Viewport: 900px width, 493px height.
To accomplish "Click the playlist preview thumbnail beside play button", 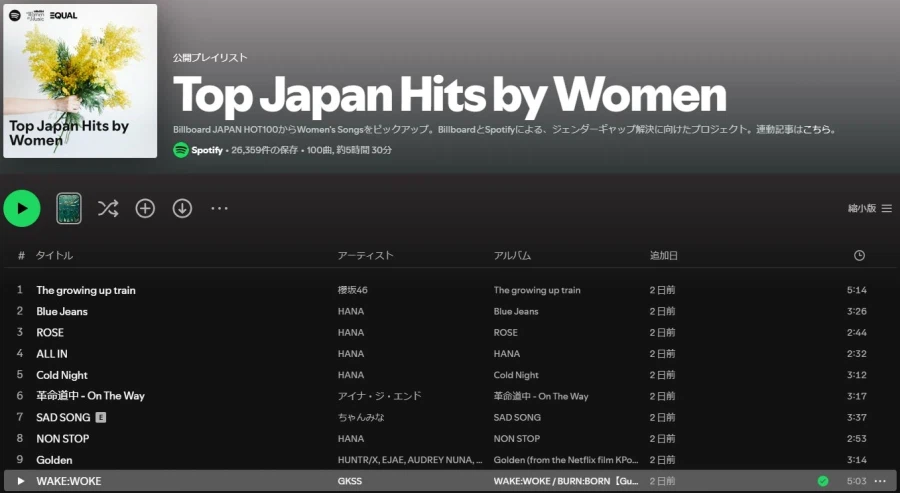I will tap(69, 208).
